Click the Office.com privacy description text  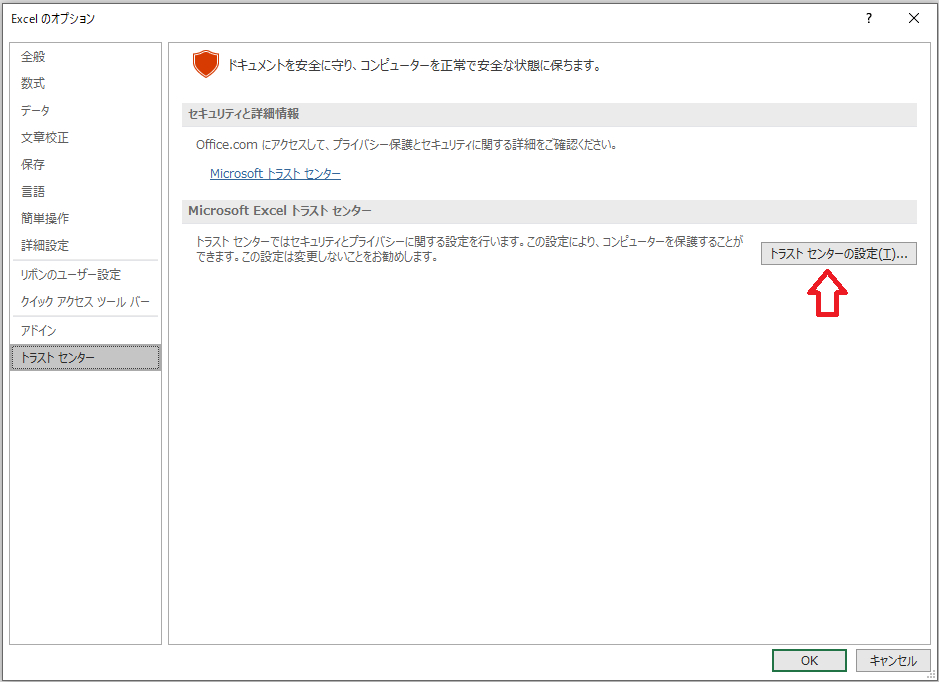[x=407, y=144]
